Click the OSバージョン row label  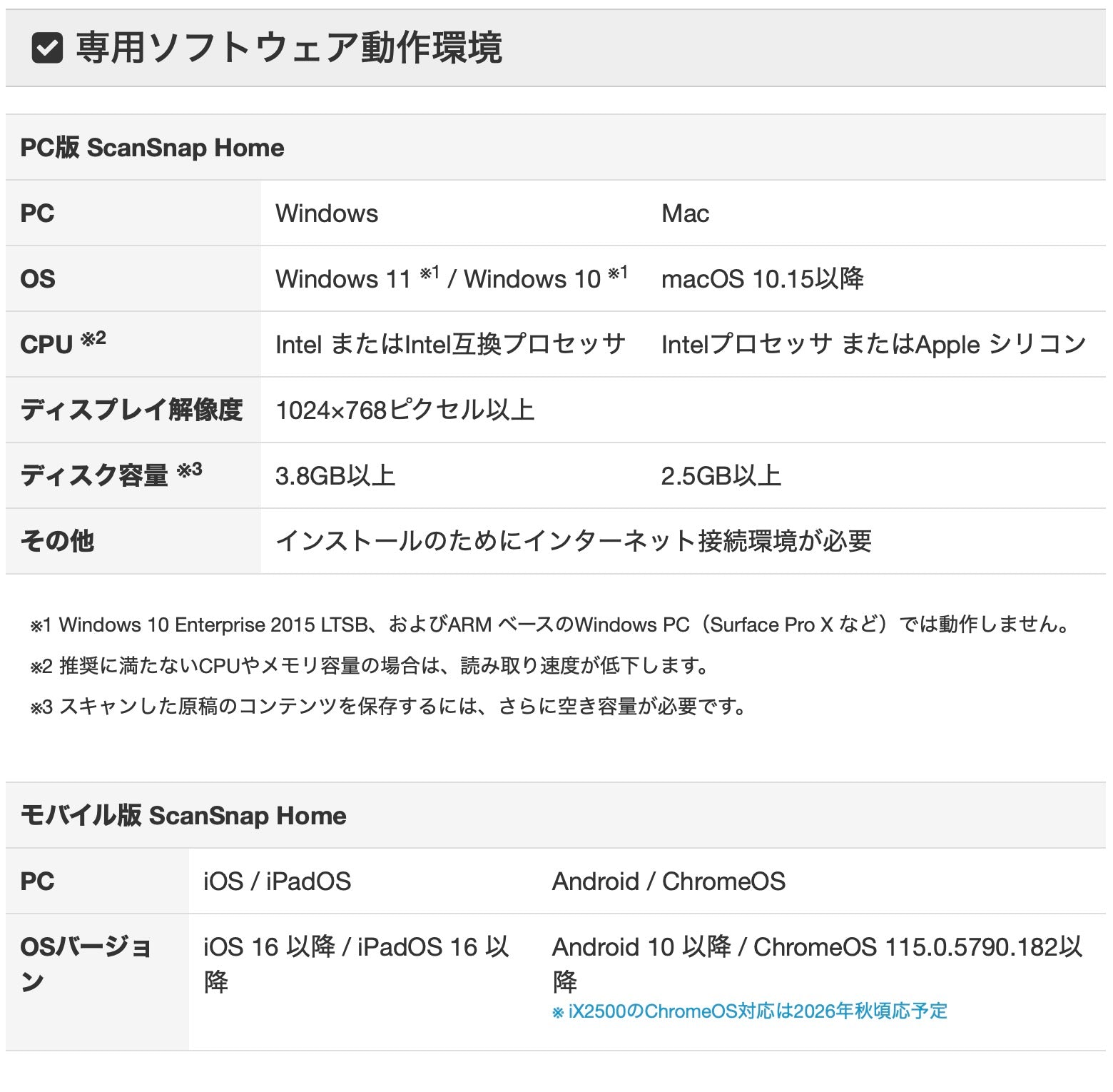(97, 982)
